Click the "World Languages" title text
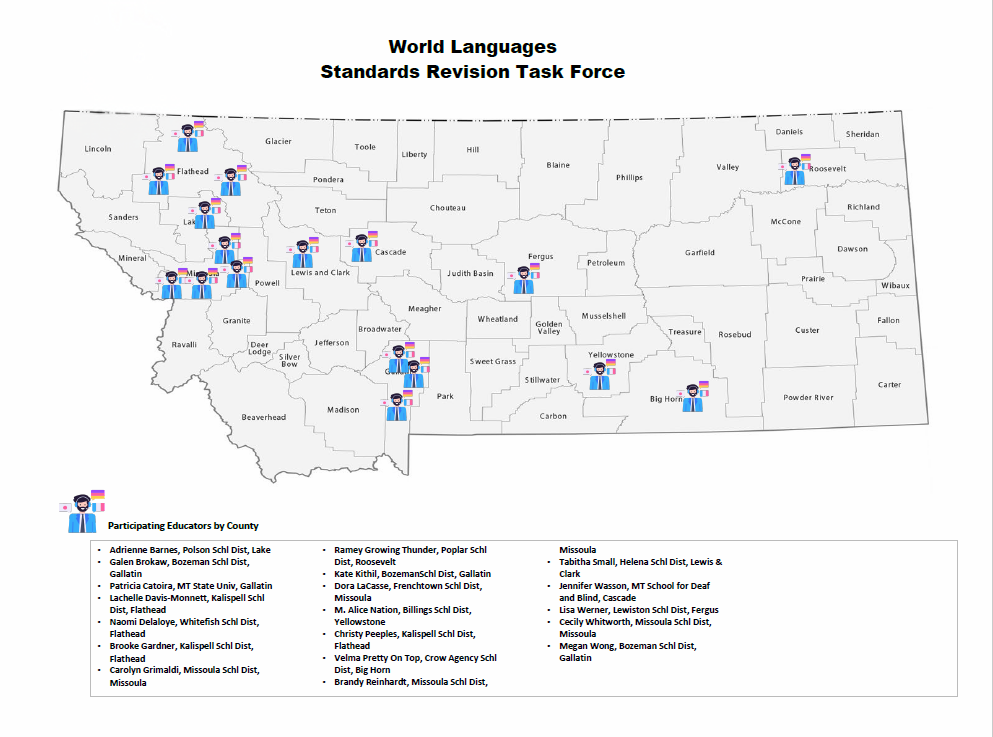 coord(472,47)
